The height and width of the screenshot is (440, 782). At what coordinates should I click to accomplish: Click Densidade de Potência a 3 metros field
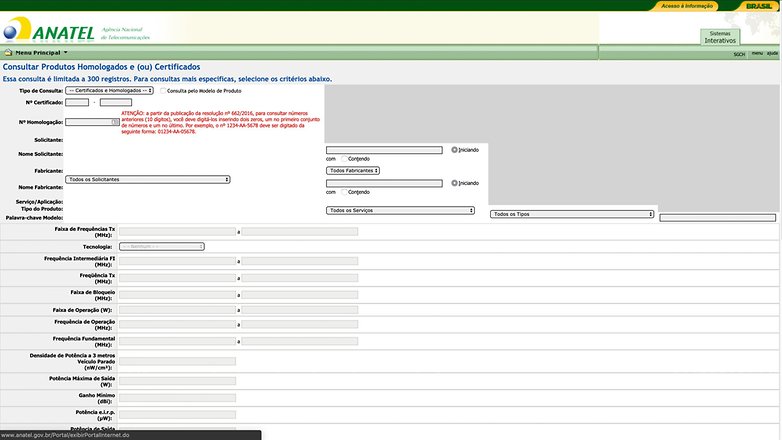(178, 361)
